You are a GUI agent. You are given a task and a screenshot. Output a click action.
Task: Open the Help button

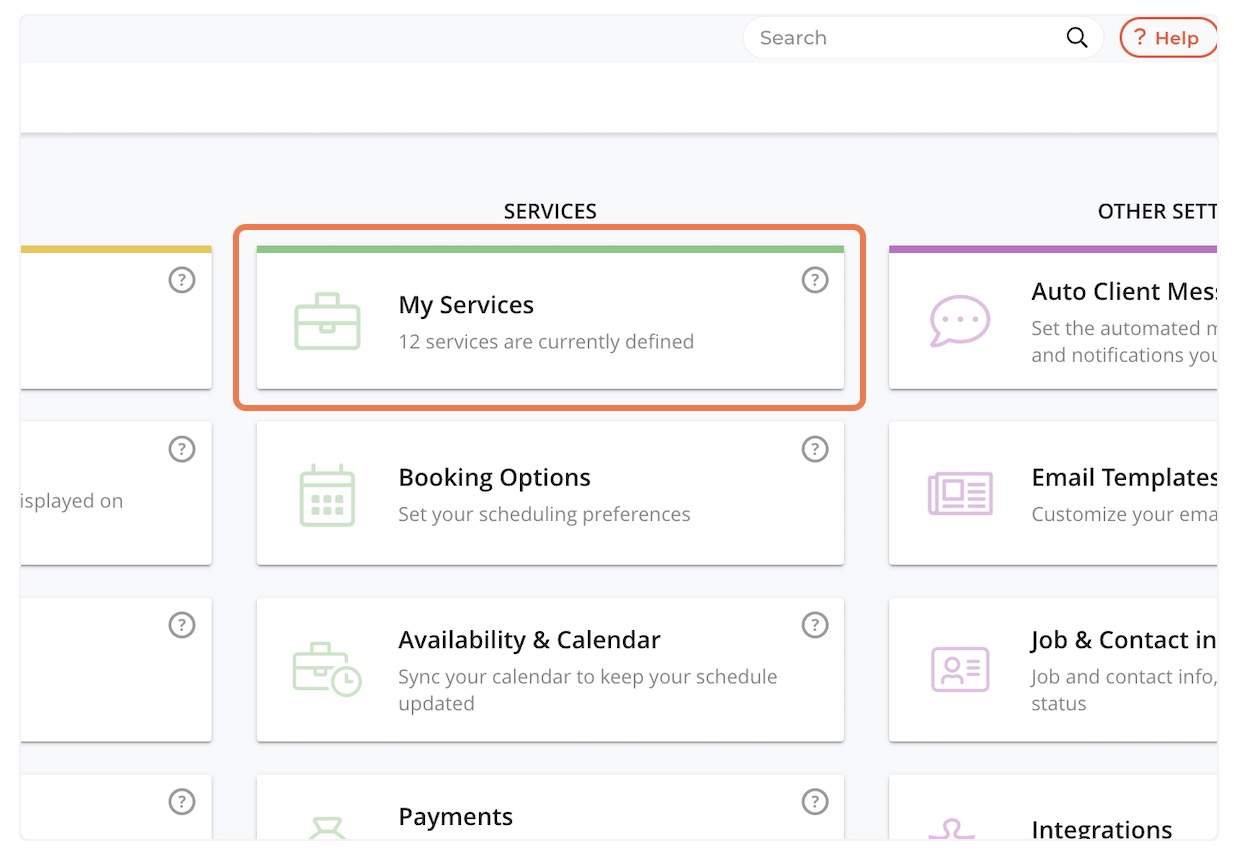point(1166,38)
